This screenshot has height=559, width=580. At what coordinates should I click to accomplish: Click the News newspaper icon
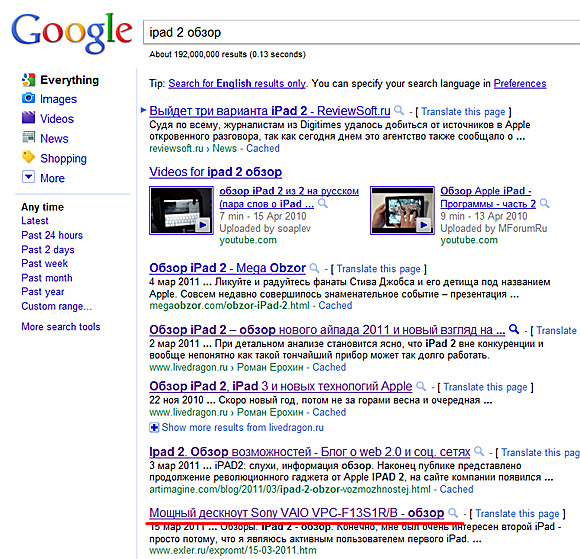click(28, 137)
